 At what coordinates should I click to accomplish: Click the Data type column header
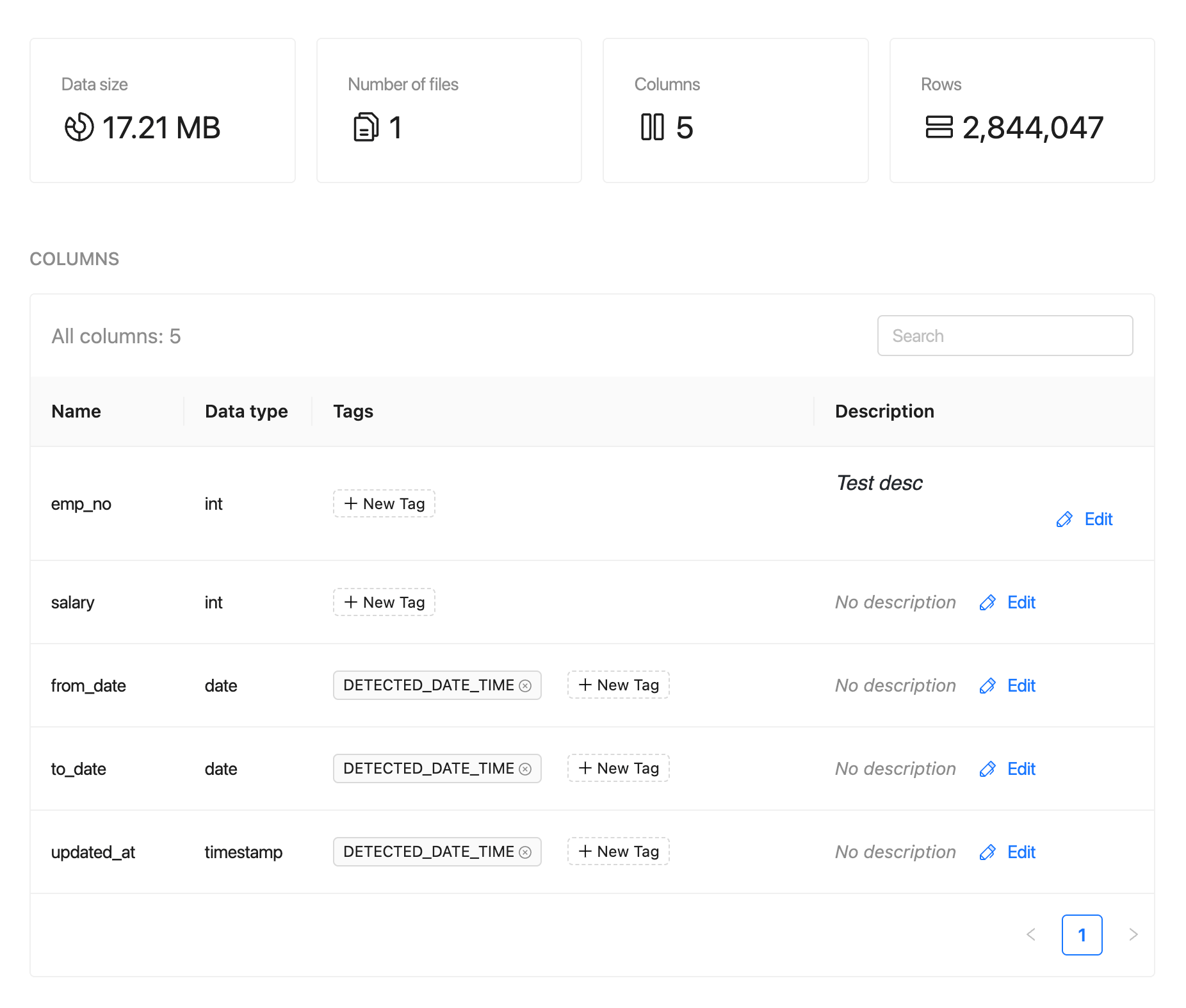[x=247, y=411]
